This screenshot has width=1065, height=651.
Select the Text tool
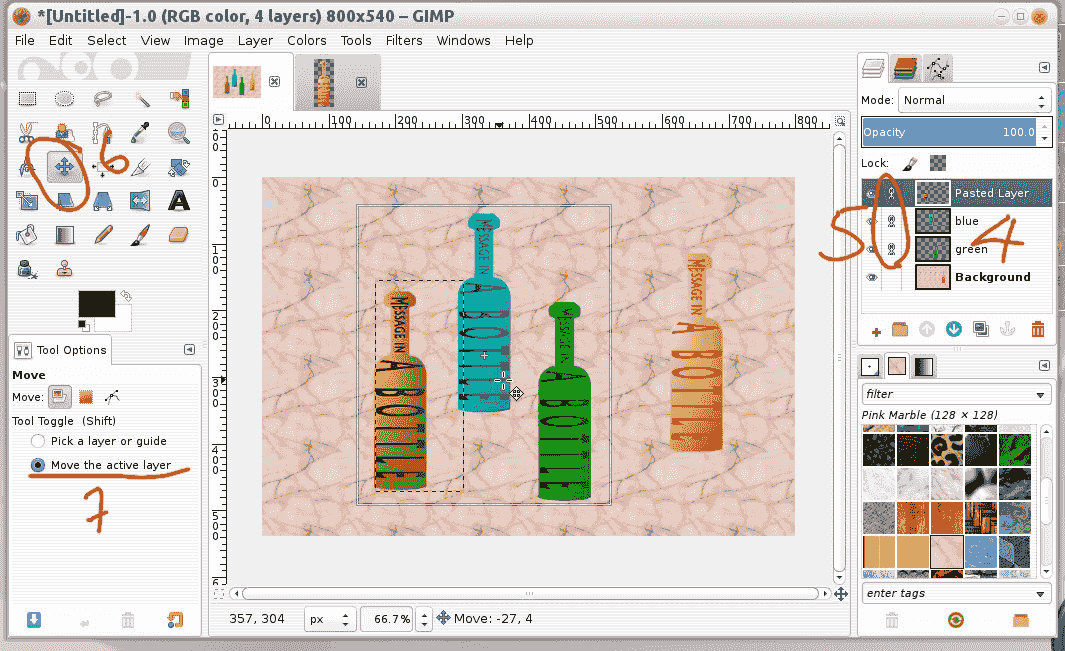[177, 200]
